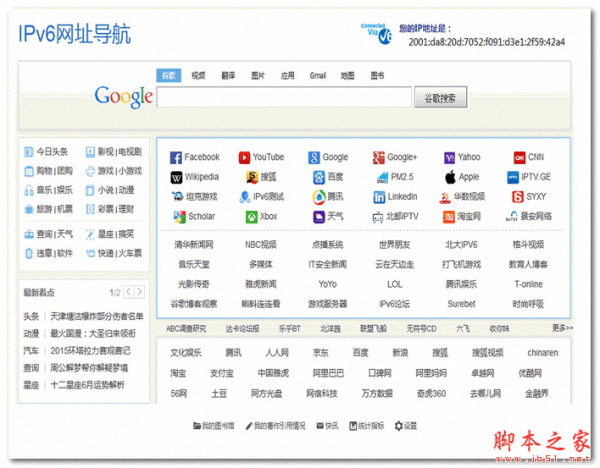The height and width of the screenshot is (468, 600).
Task: Open the Wikipedia icon
Action: point(176,178)
